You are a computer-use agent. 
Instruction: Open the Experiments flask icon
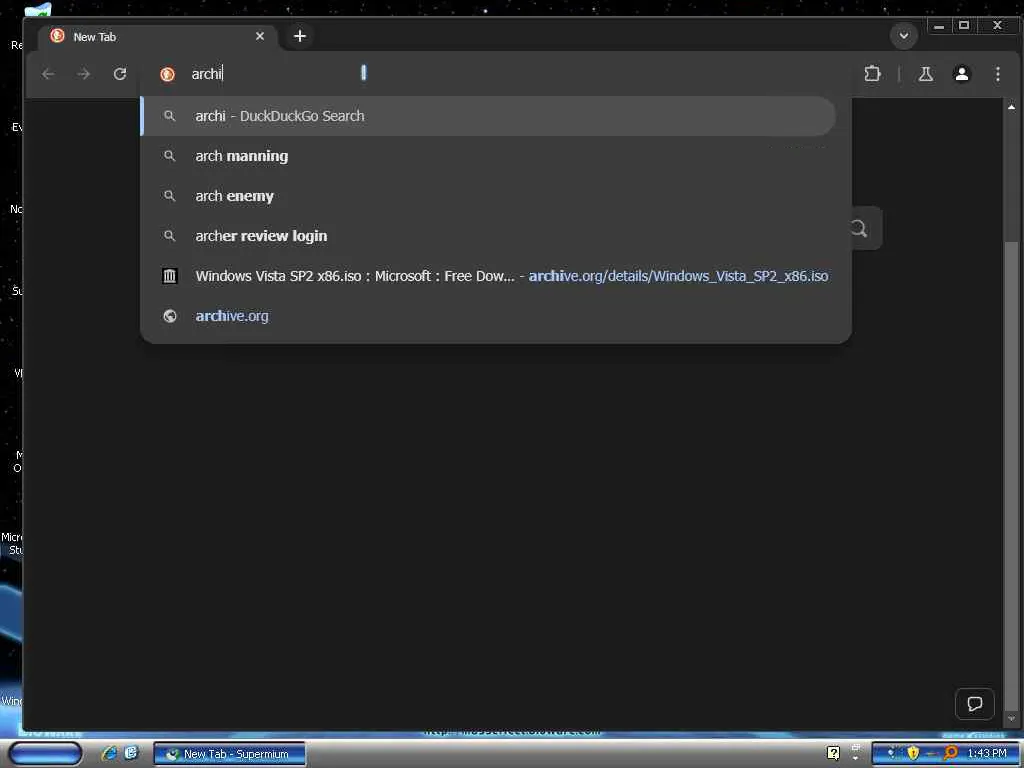(x=925, y=74)
